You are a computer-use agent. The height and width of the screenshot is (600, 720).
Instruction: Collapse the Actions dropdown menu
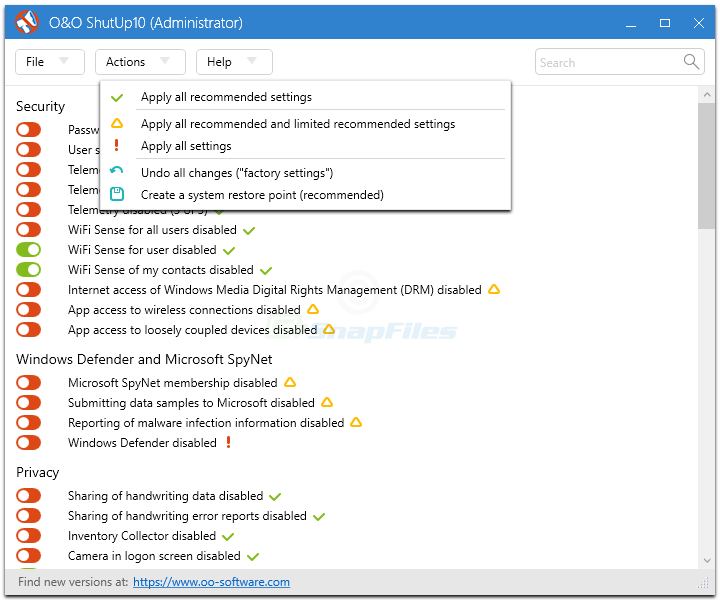[140, 62]
